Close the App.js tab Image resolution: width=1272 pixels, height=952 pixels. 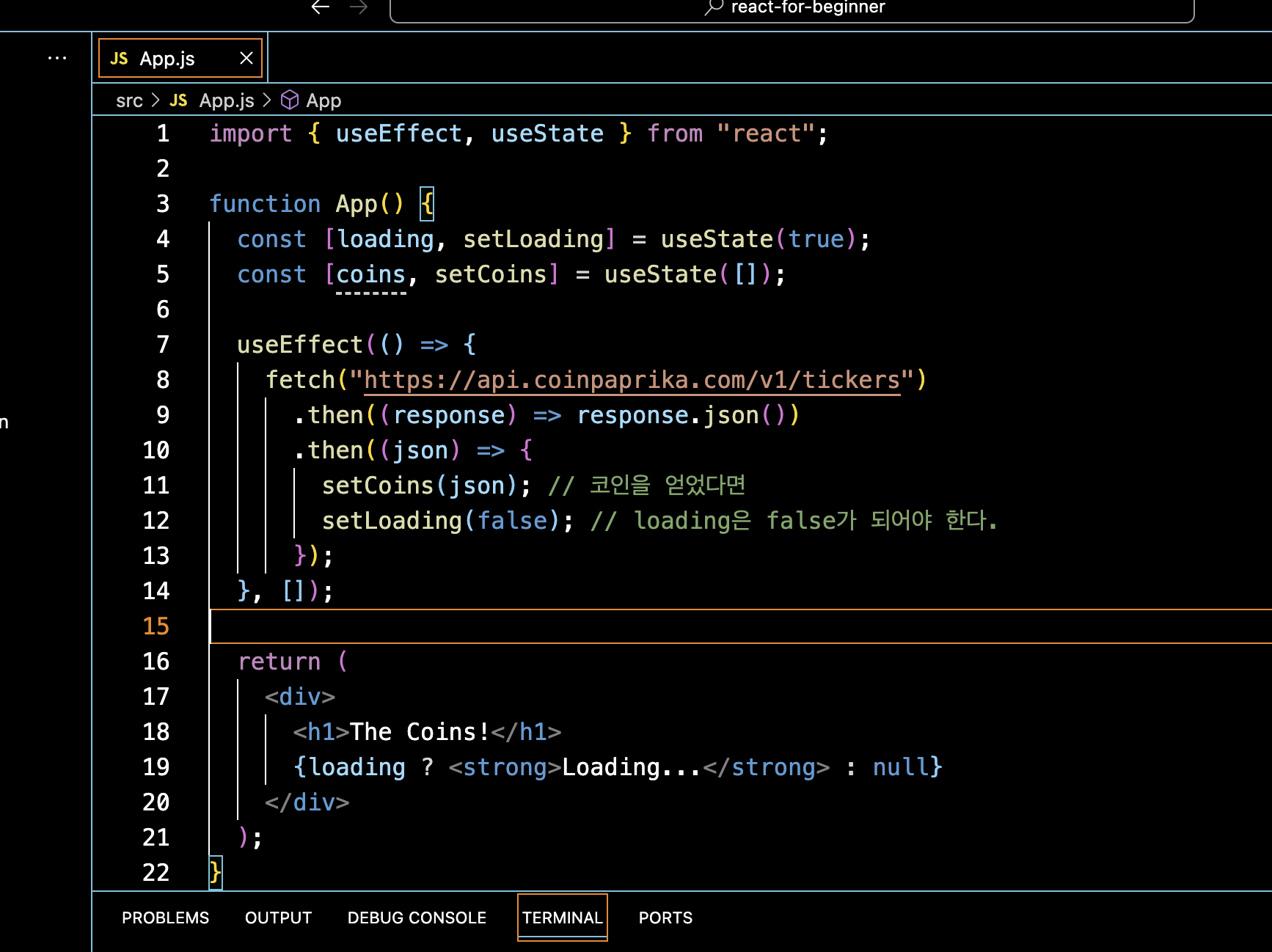coord(246,58)
